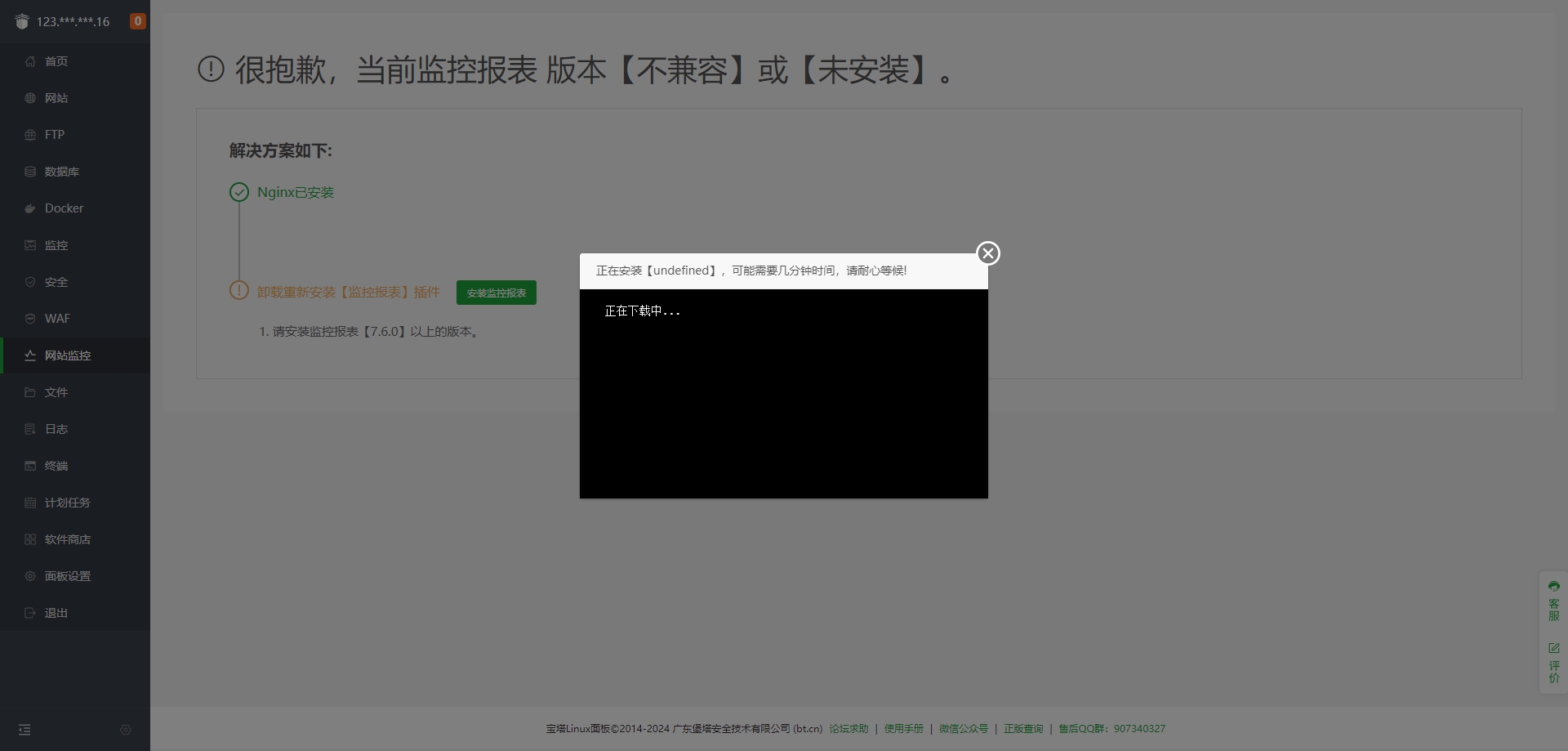Click the Nginx已安装 status text
Viewport: 1568px width, 751px height.
(296, 193)
